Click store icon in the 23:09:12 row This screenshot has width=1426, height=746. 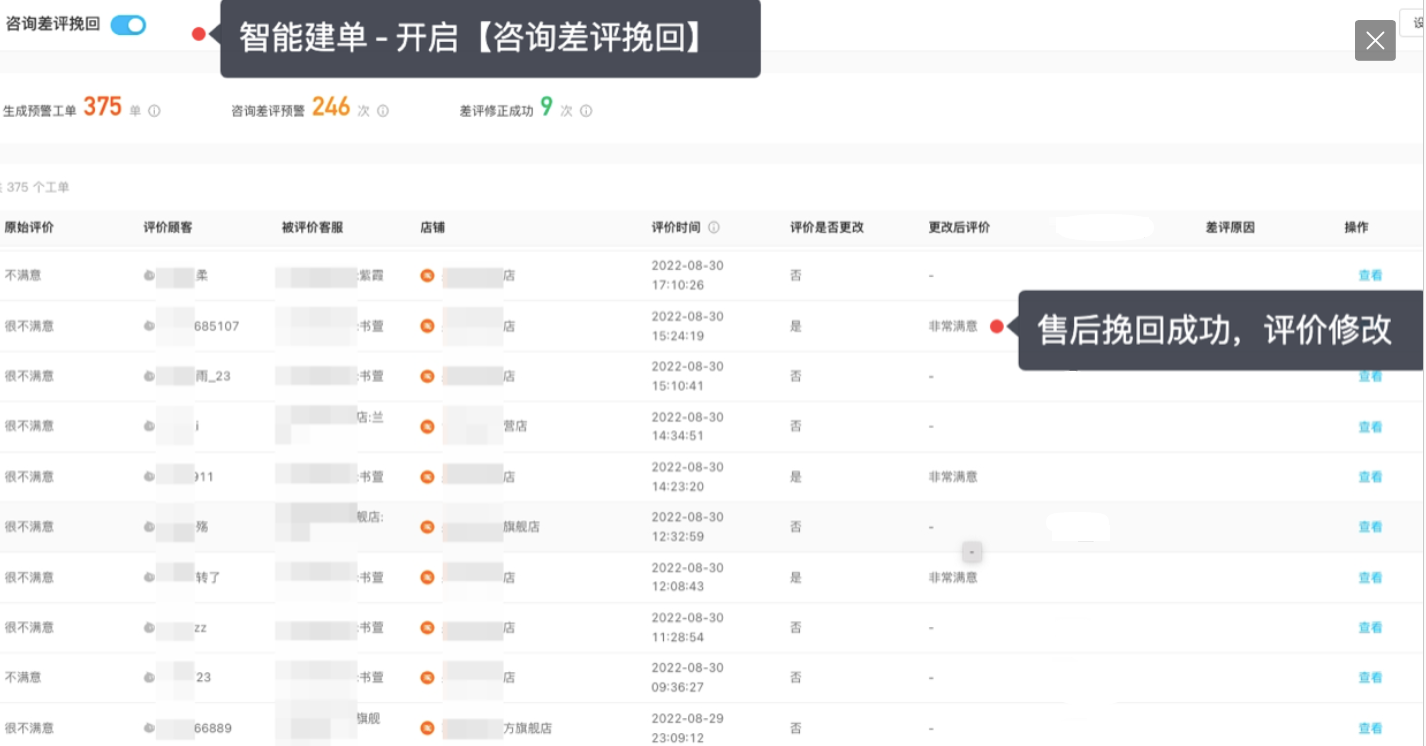coord(427,728)
